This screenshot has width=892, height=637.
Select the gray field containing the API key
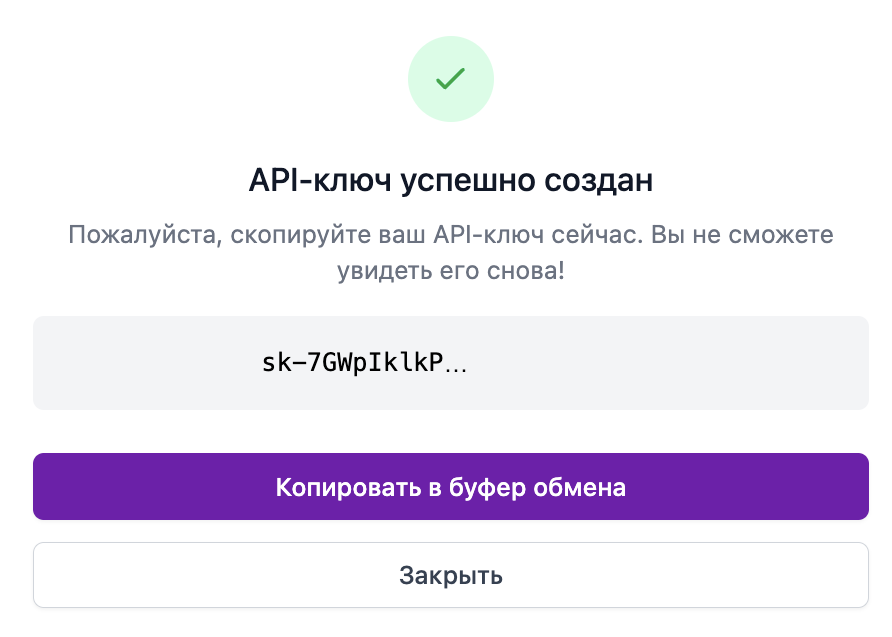(451, 361)
